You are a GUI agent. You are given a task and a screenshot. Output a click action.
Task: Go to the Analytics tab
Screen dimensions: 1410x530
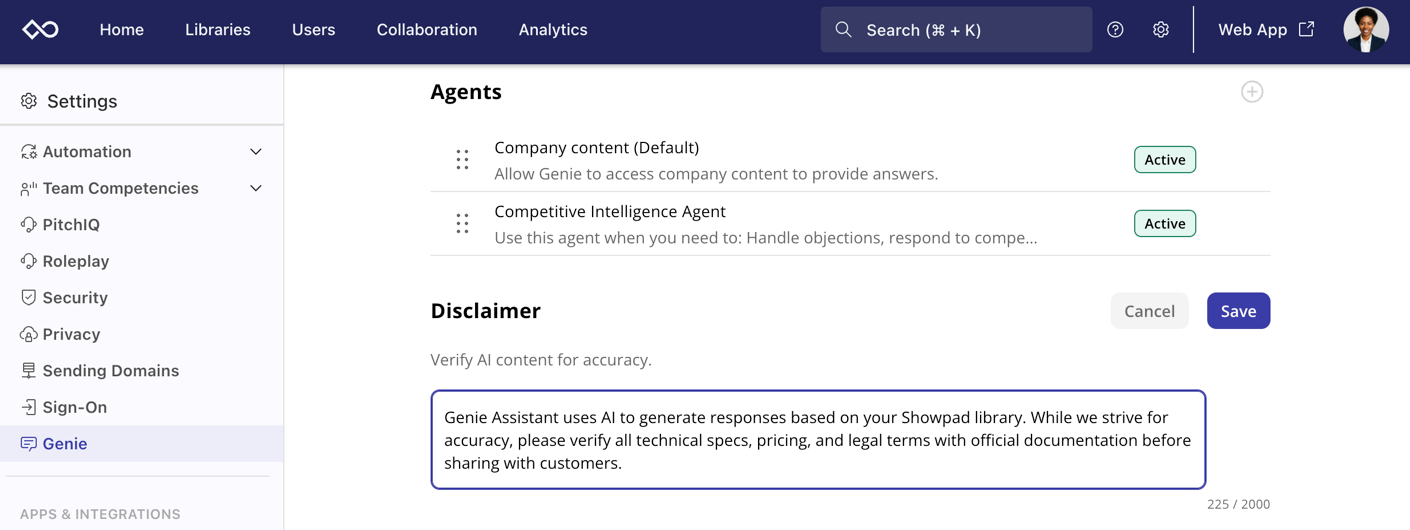click(552, 30)
